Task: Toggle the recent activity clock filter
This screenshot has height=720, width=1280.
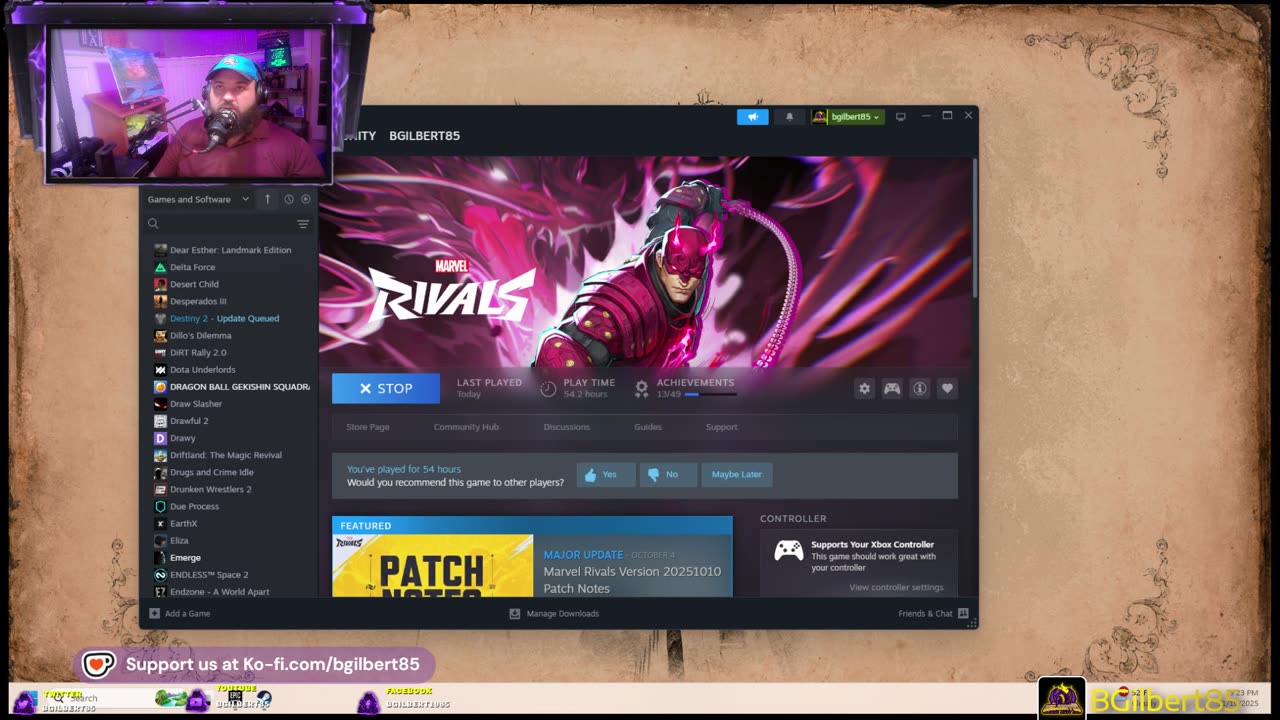Action: [x=288, y=199]
